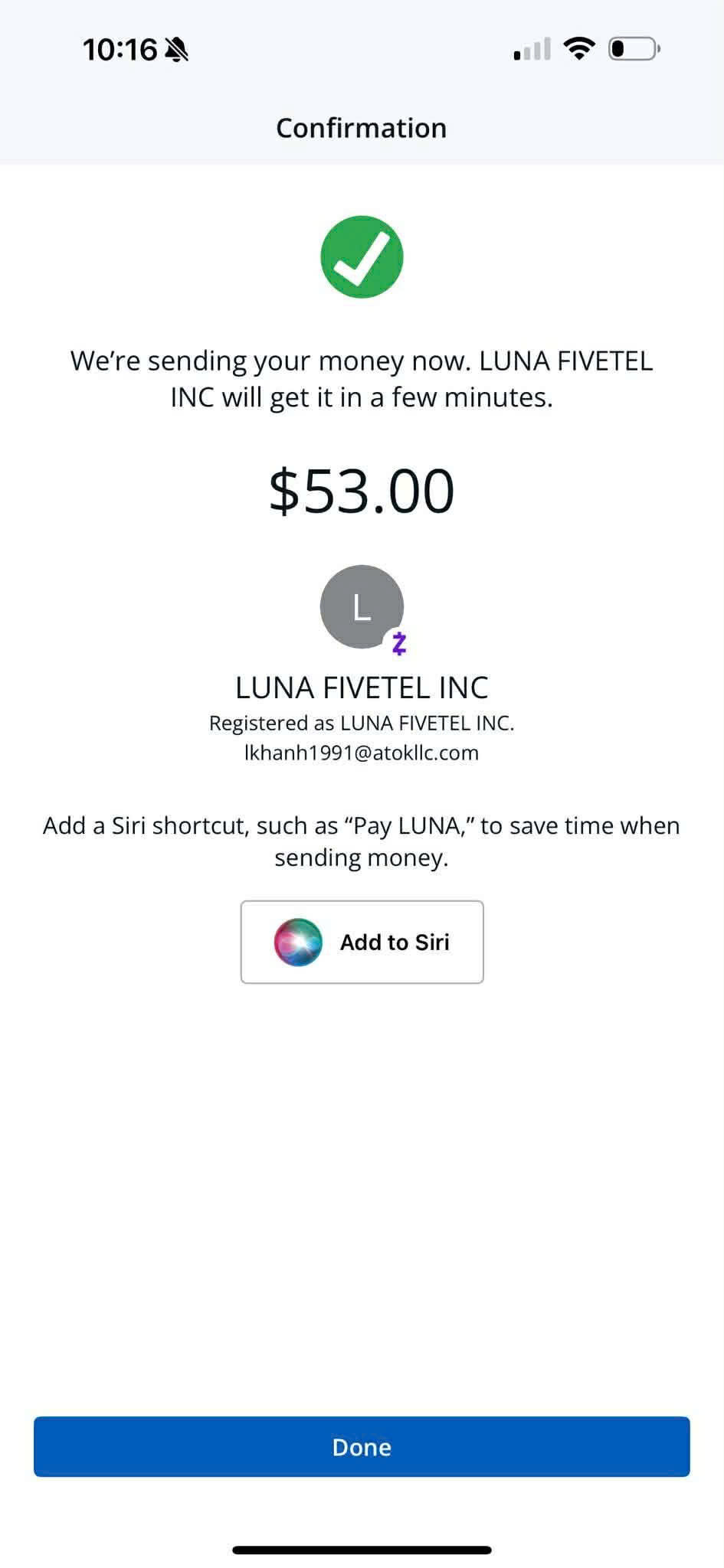Tap the silent mode bell icon
This screenshot has width=724, height=1568.
point(177,51)
